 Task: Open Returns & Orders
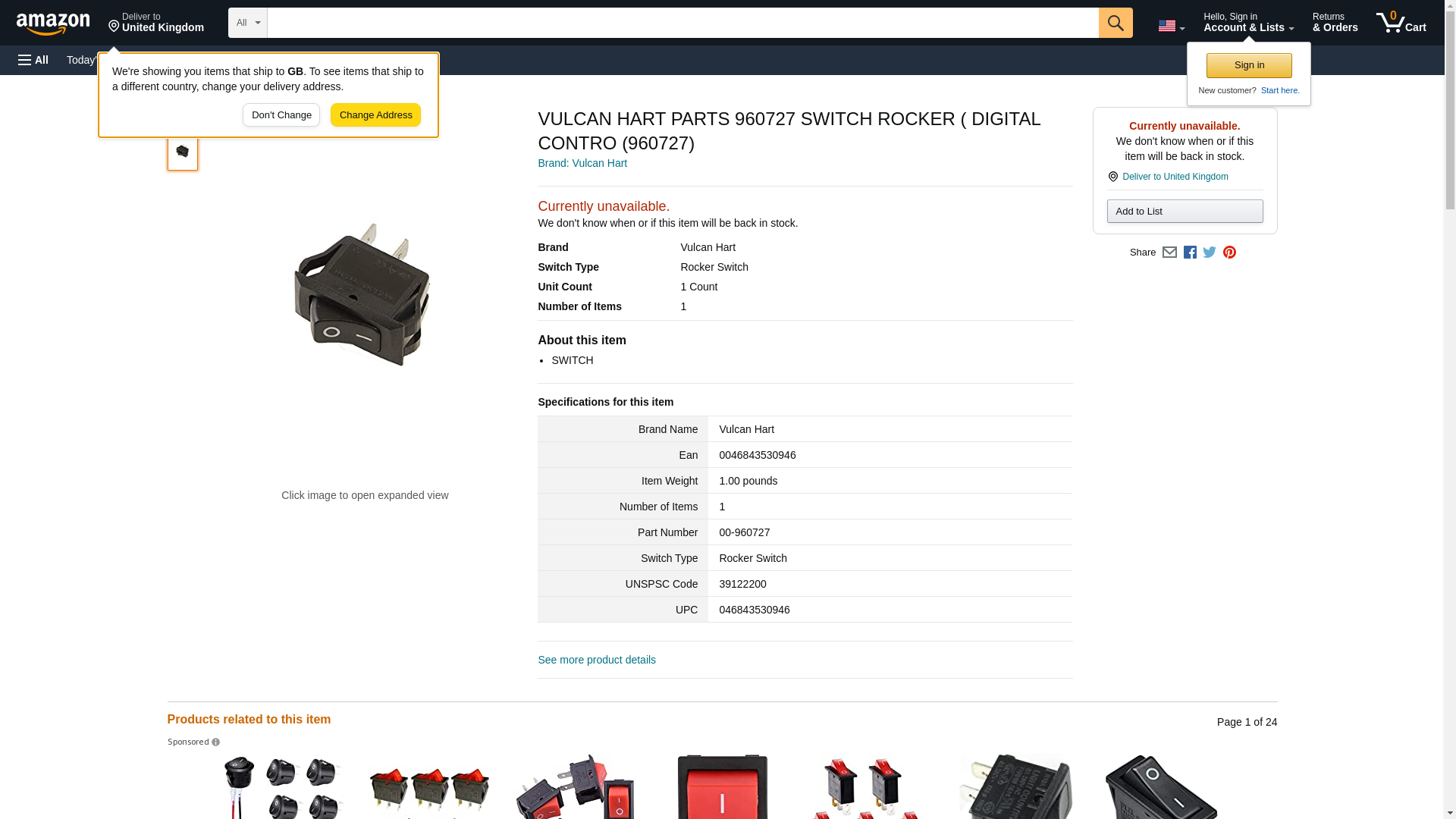pyautogui.click(x=1335, y=23)
